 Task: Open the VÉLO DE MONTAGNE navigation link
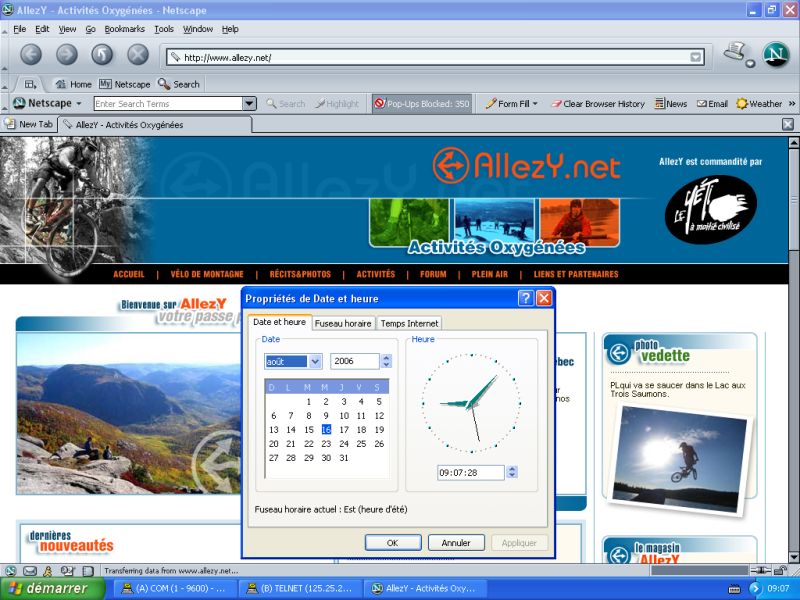pyautogui.click(x=207, y=274)
